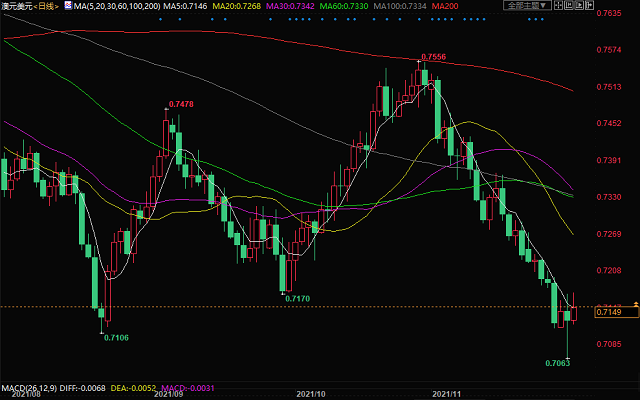Click the MA settings icon before MA(5,20,30...)
The height and width of the screenshot is (400, 640).
tap(67, 6)
